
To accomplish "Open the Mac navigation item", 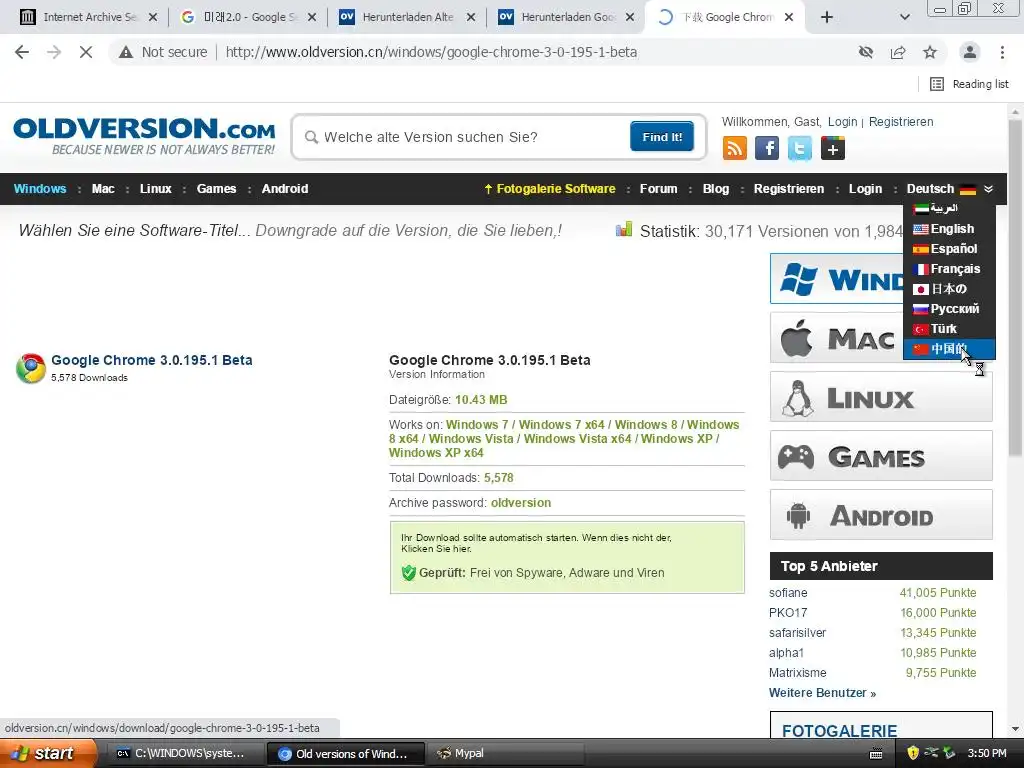I will click(103, 189).
